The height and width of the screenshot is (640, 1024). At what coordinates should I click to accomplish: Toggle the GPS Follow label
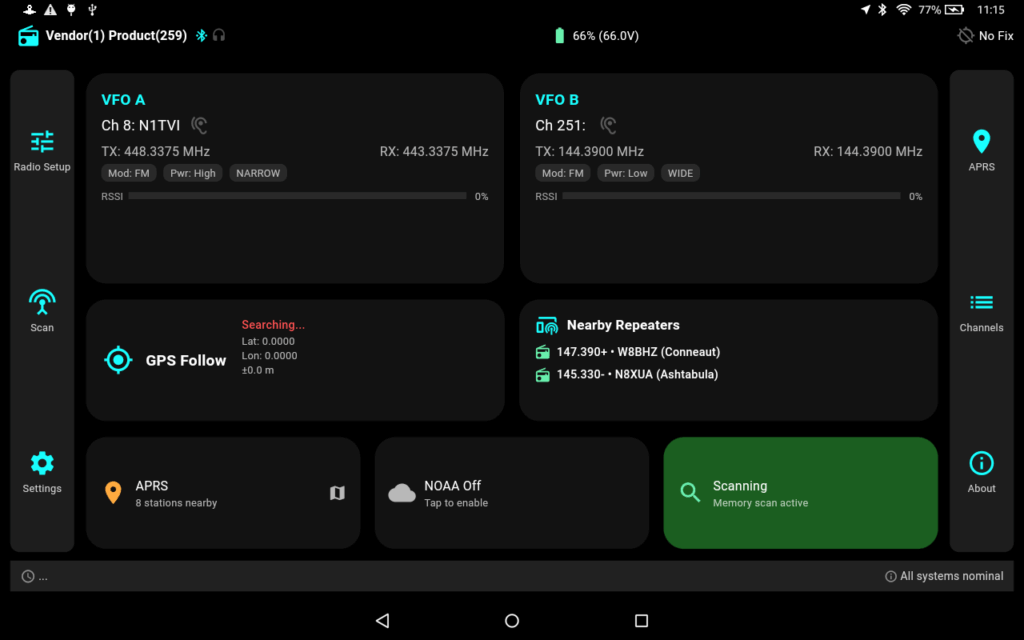[185, 360]
